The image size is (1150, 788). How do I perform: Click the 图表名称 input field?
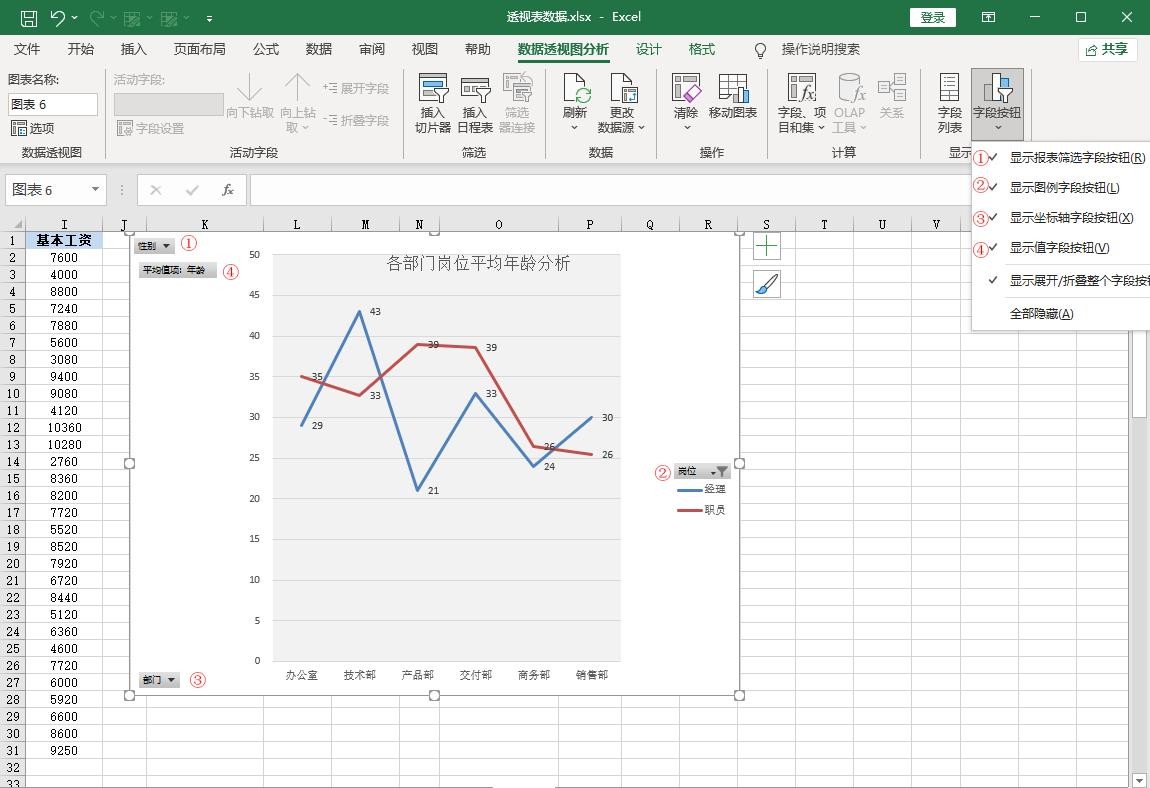pyautogui.click(x=53, y=104)
